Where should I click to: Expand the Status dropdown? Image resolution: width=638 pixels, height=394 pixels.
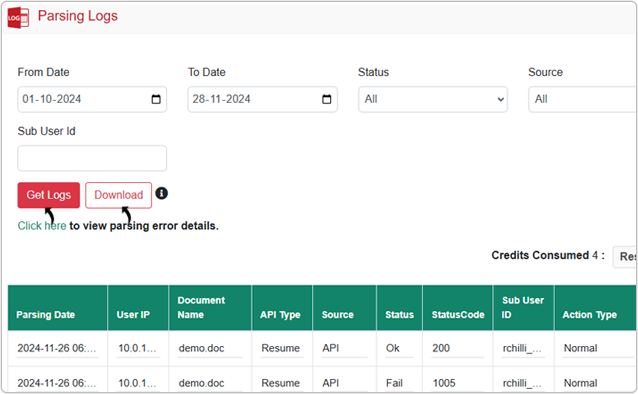(x=433, y=99)
